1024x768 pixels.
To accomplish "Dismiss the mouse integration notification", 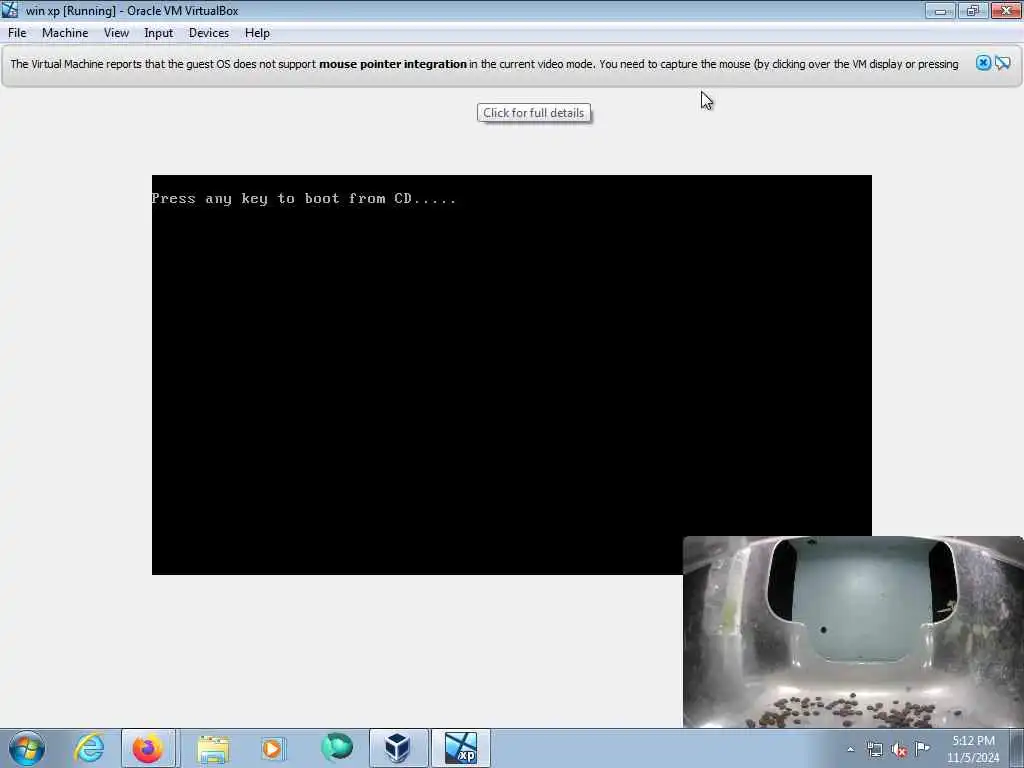I will pyautogui.click(x=983, y=63).
